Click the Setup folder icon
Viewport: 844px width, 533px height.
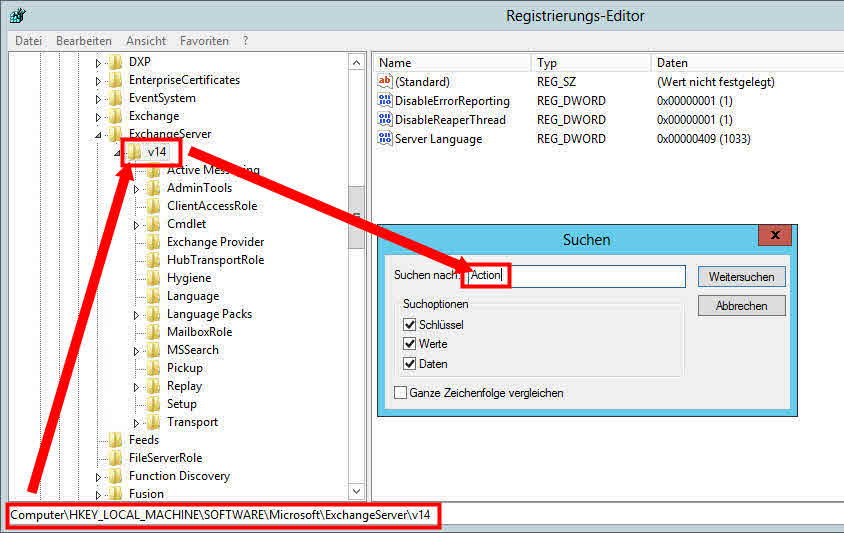153,404
